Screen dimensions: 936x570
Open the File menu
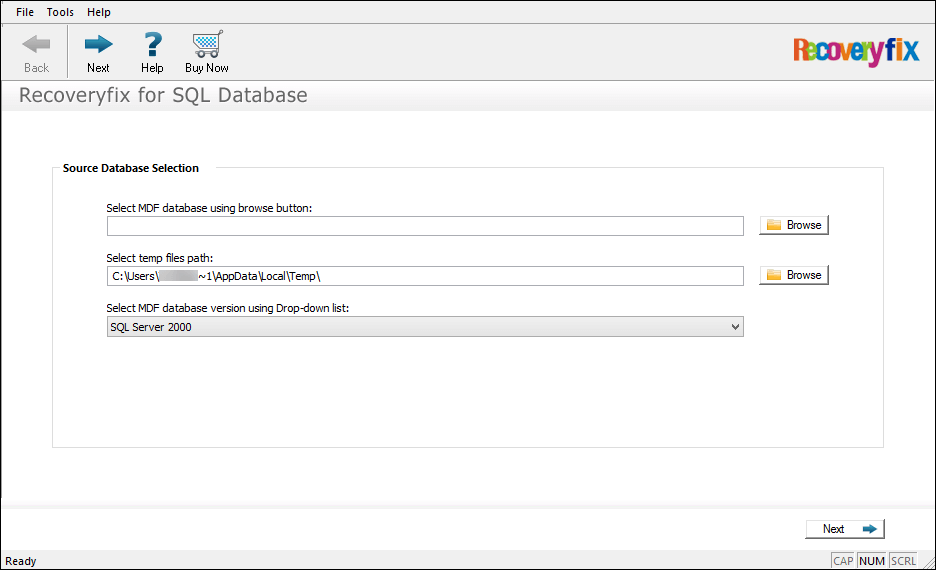25,12
